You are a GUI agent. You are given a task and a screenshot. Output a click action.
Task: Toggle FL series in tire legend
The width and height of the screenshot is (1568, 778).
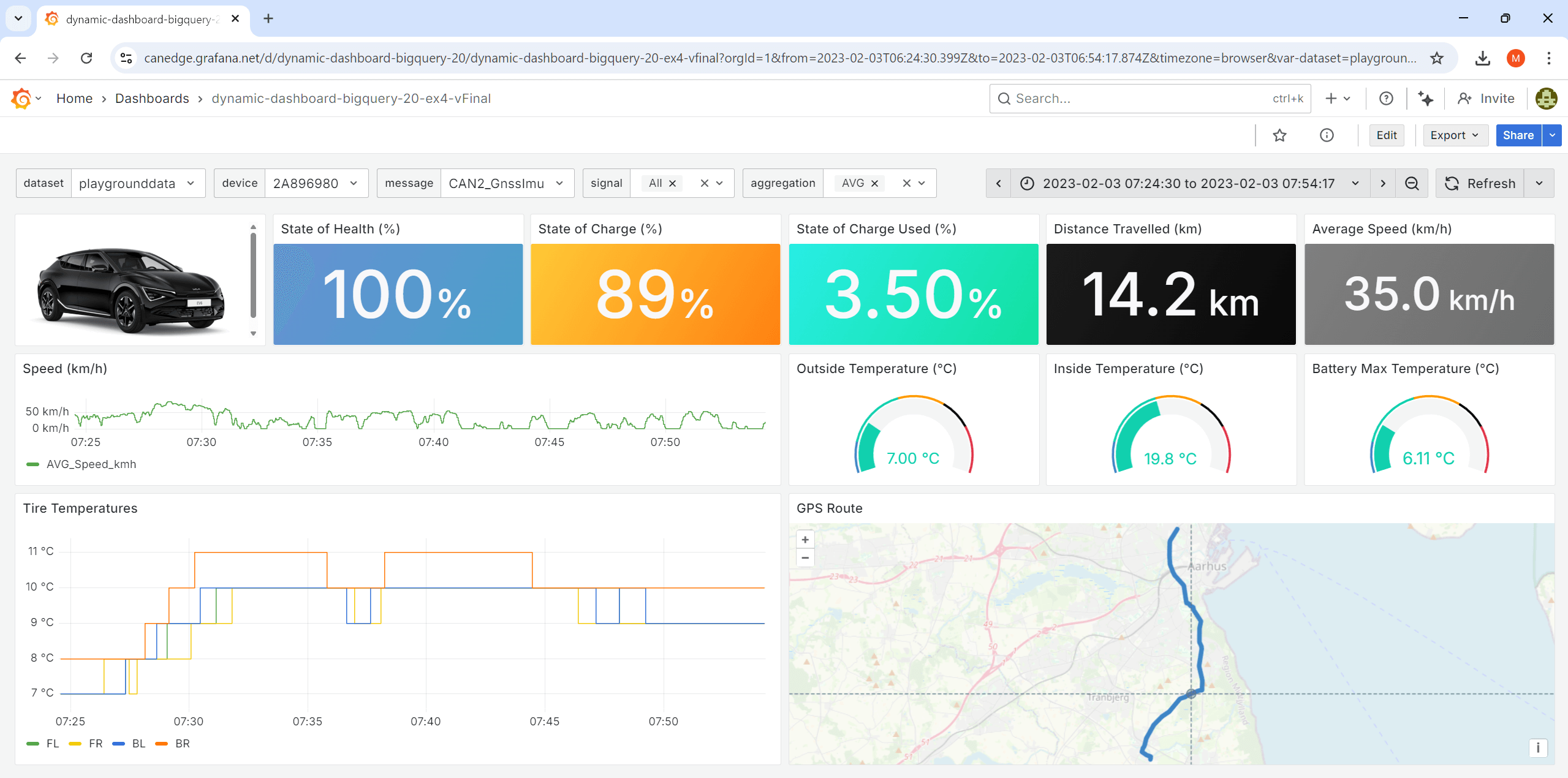click(52, 744)
